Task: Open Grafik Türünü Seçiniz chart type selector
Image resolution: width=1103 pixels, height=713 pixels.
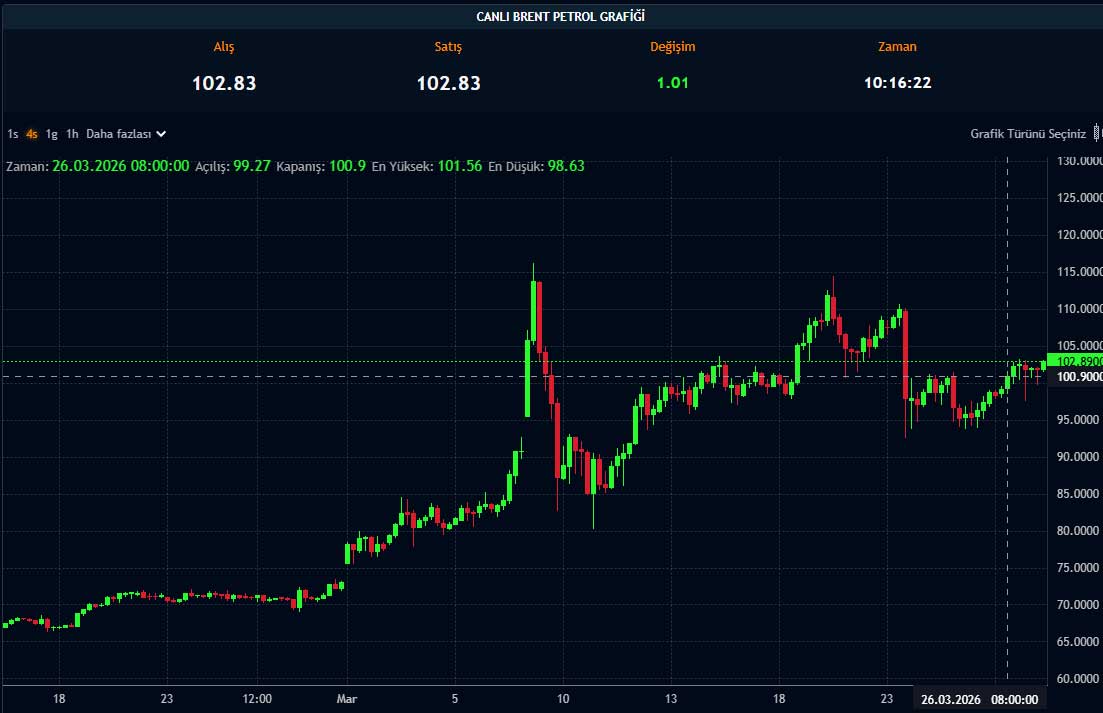Action: [x=1027, y=133]
